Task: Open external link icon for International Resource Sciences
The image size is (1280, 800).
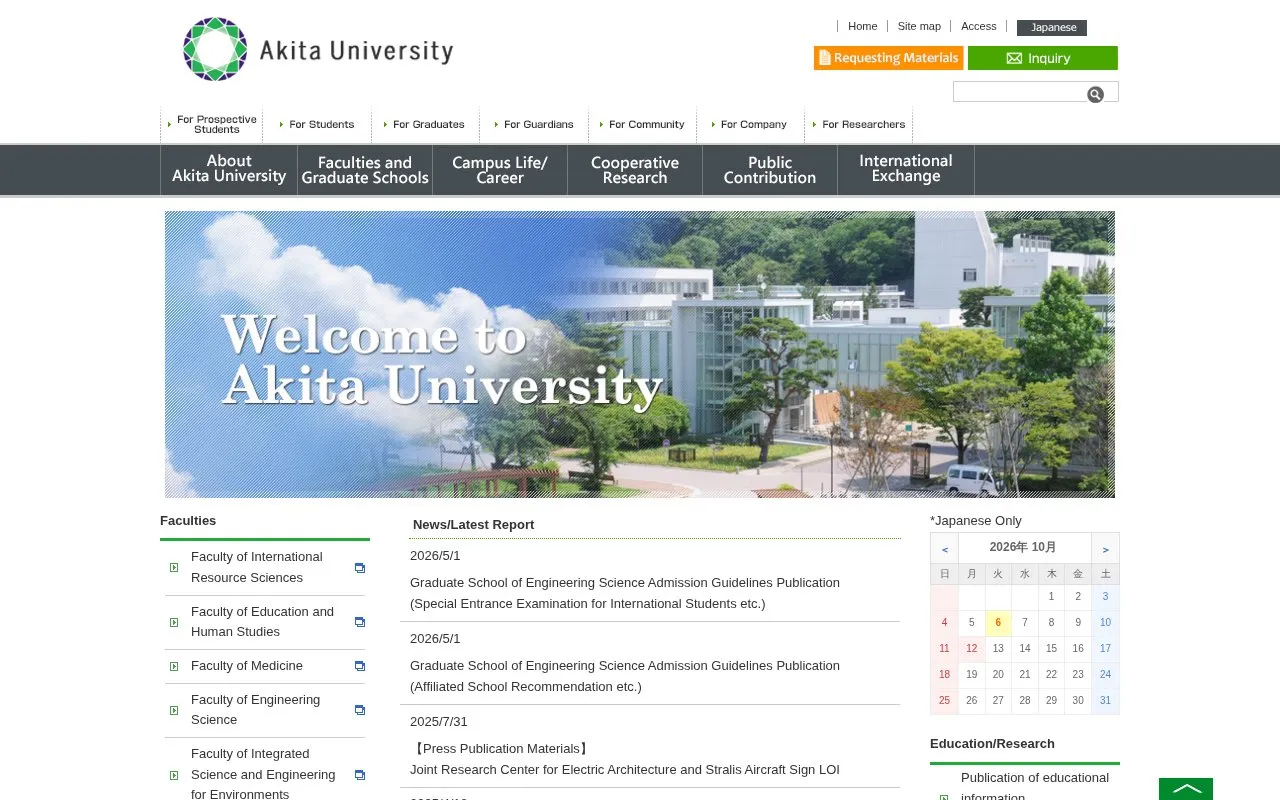Action: click(360, 567)
